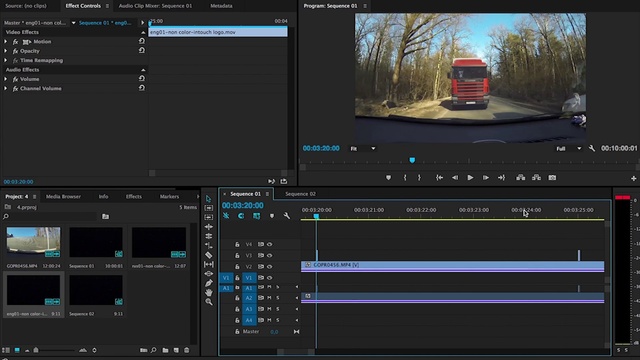This screenshot has height=360, width=640.
Task: Step back one frame
Action: (x=455, y=178)
